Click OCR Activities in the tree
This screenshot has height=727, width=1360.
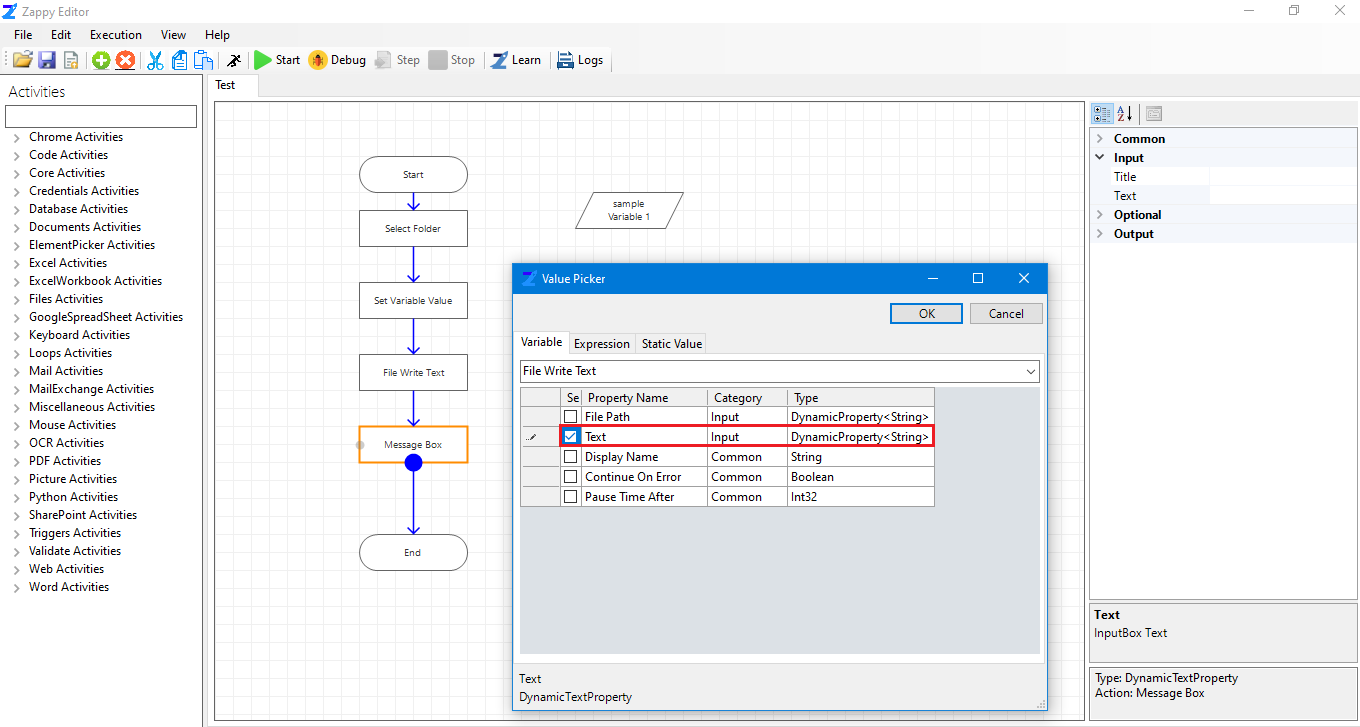tap(66, 443)
